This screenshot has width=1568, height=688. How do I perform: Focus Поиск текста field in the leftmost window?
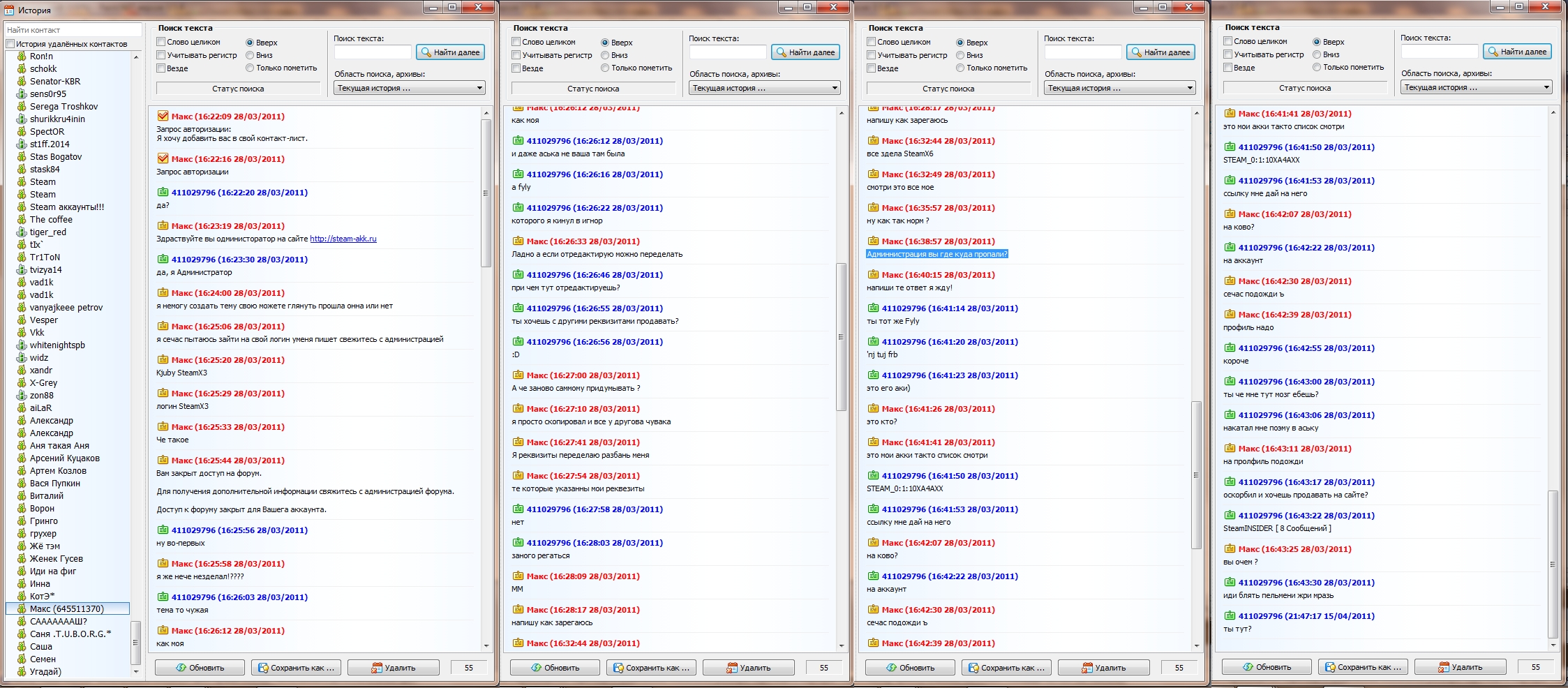click(373, 52)
